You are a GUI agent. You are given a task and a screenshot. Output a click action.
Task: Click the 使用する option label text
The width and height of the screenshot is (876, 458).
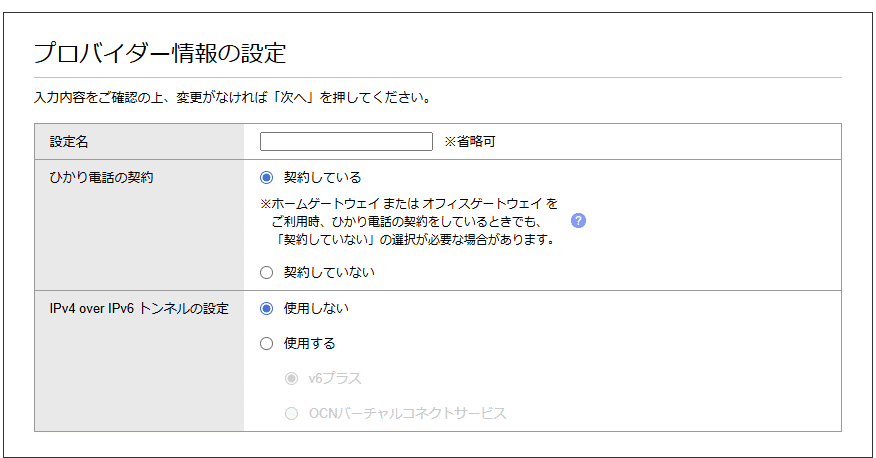click(309, 343)
